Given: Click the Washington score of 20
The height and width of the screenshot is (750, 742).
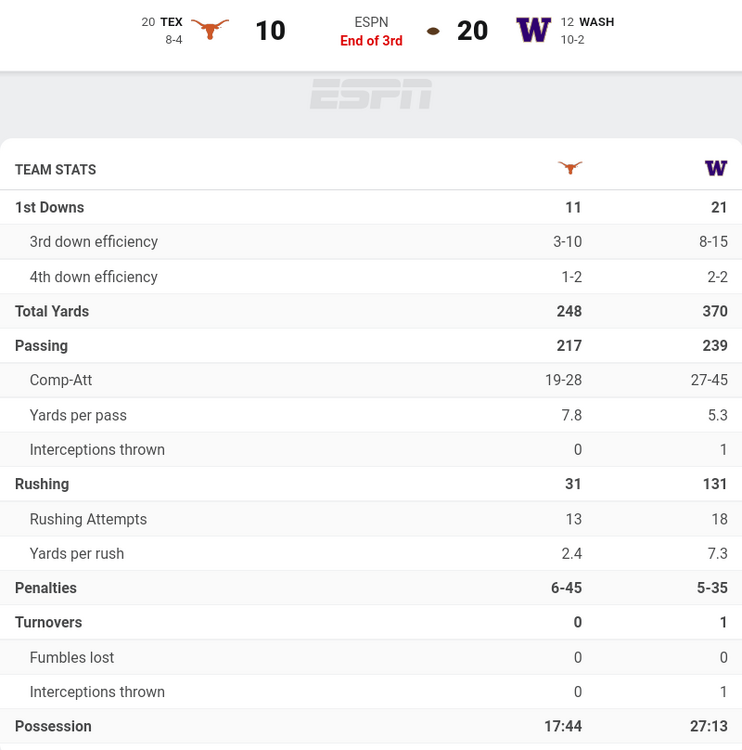Looking at the screenshot, I should coord(472,31).
